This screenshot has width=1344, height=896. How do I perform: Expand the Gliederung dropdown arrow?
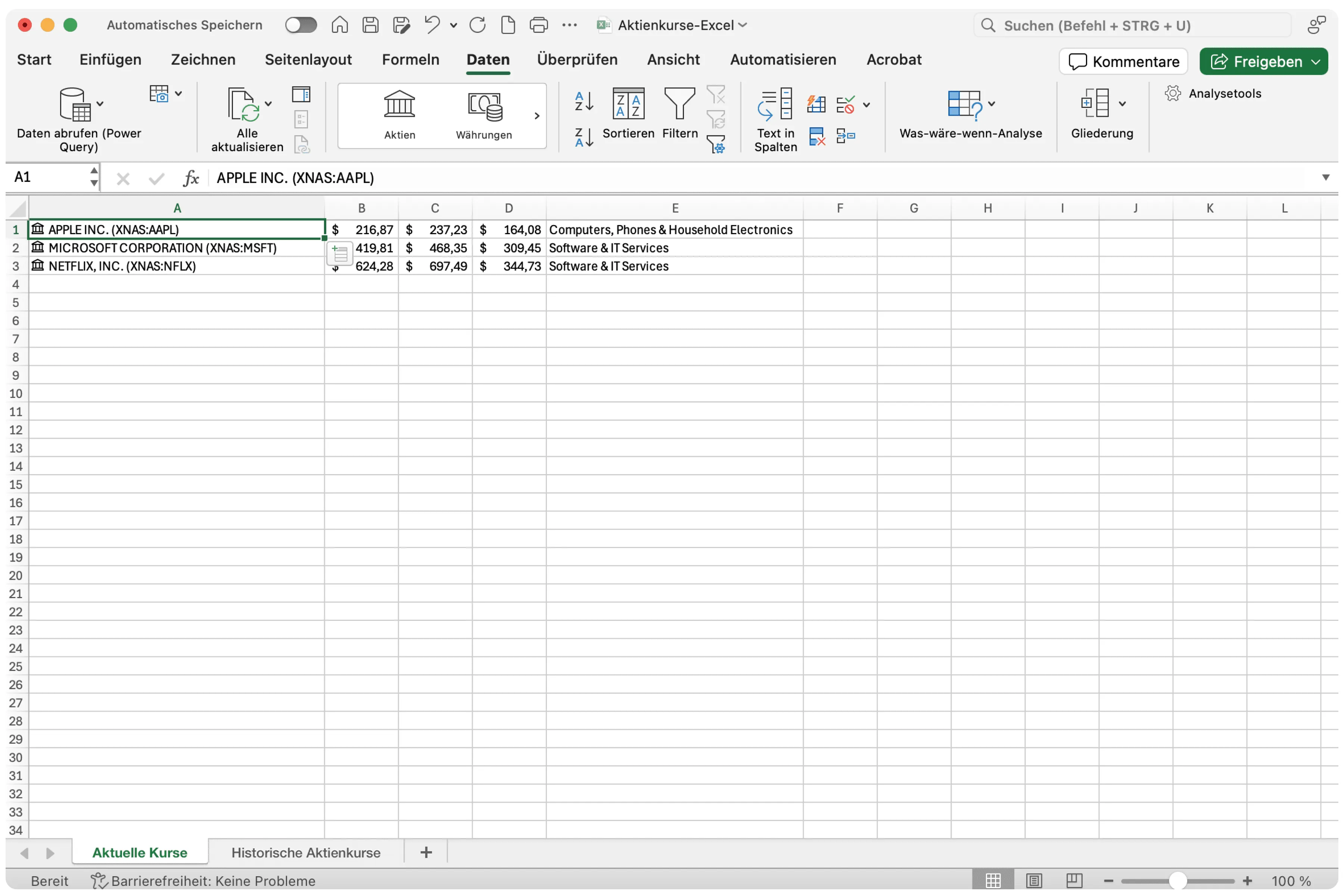point(1122,104)
